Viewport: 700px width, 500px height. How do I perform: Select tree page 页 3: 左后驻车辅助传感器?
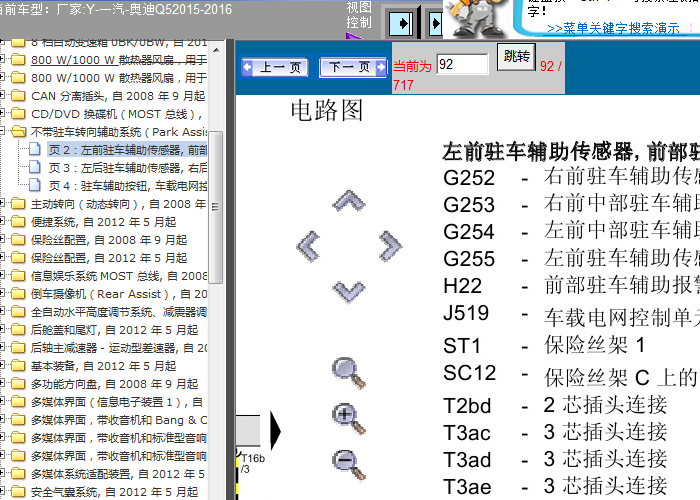click(128, 167)
